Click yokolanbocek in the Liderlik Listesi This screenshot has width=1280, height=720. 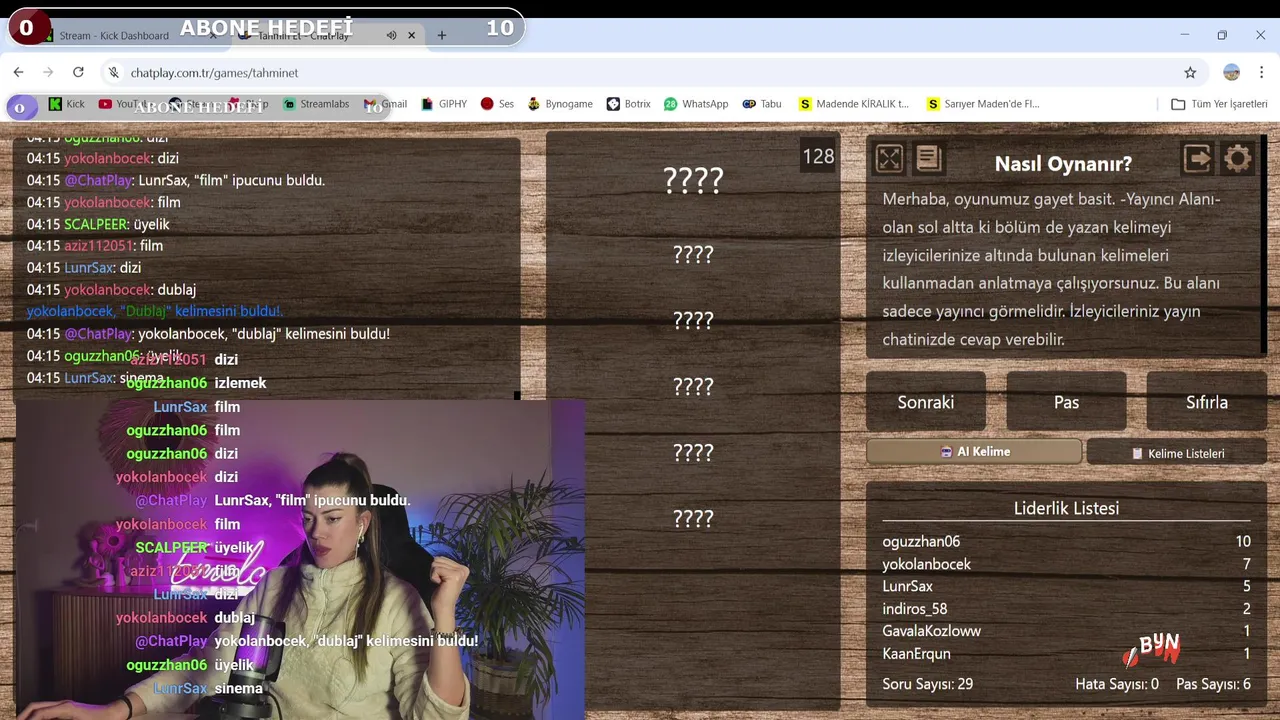pos(927,564)
